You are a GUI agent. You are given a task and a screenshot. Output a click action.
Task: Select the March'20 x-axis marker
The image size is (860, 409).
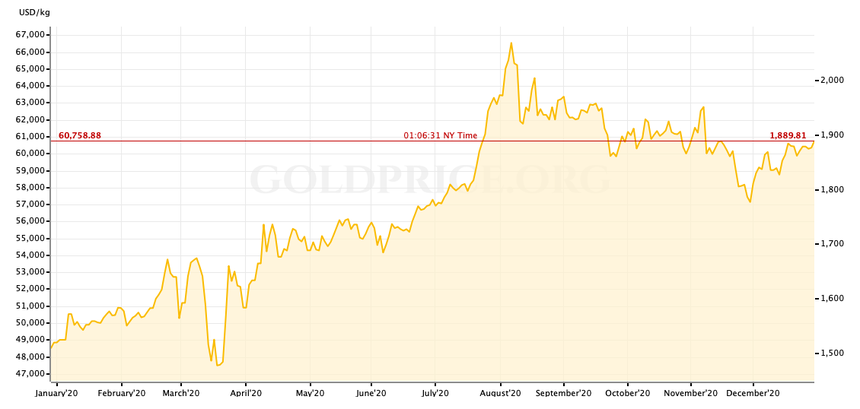[182, 394]
